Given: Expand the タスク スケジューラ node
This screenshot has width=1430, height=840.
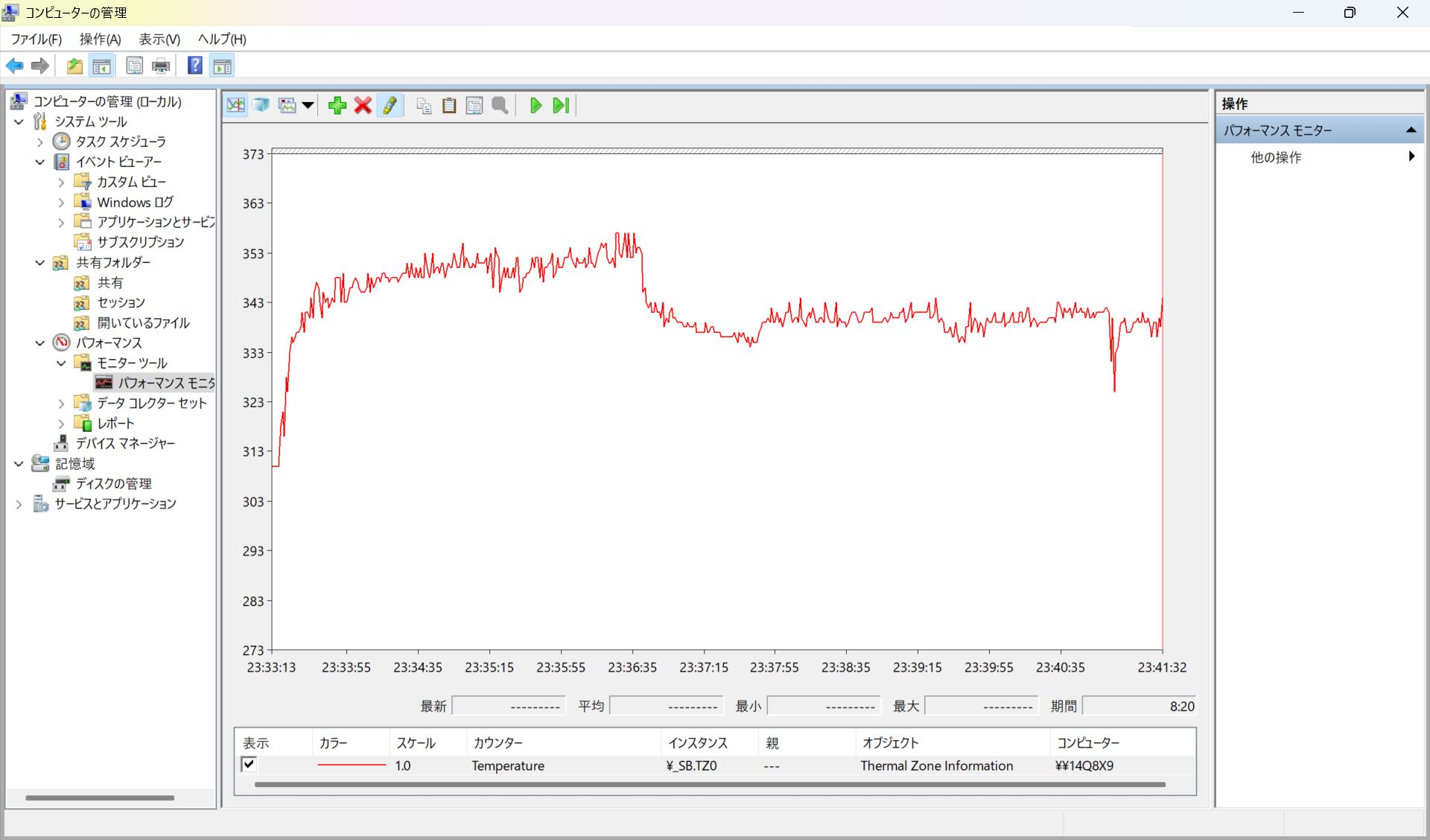Looking at the screenshot, I should (x=40, y=142).
